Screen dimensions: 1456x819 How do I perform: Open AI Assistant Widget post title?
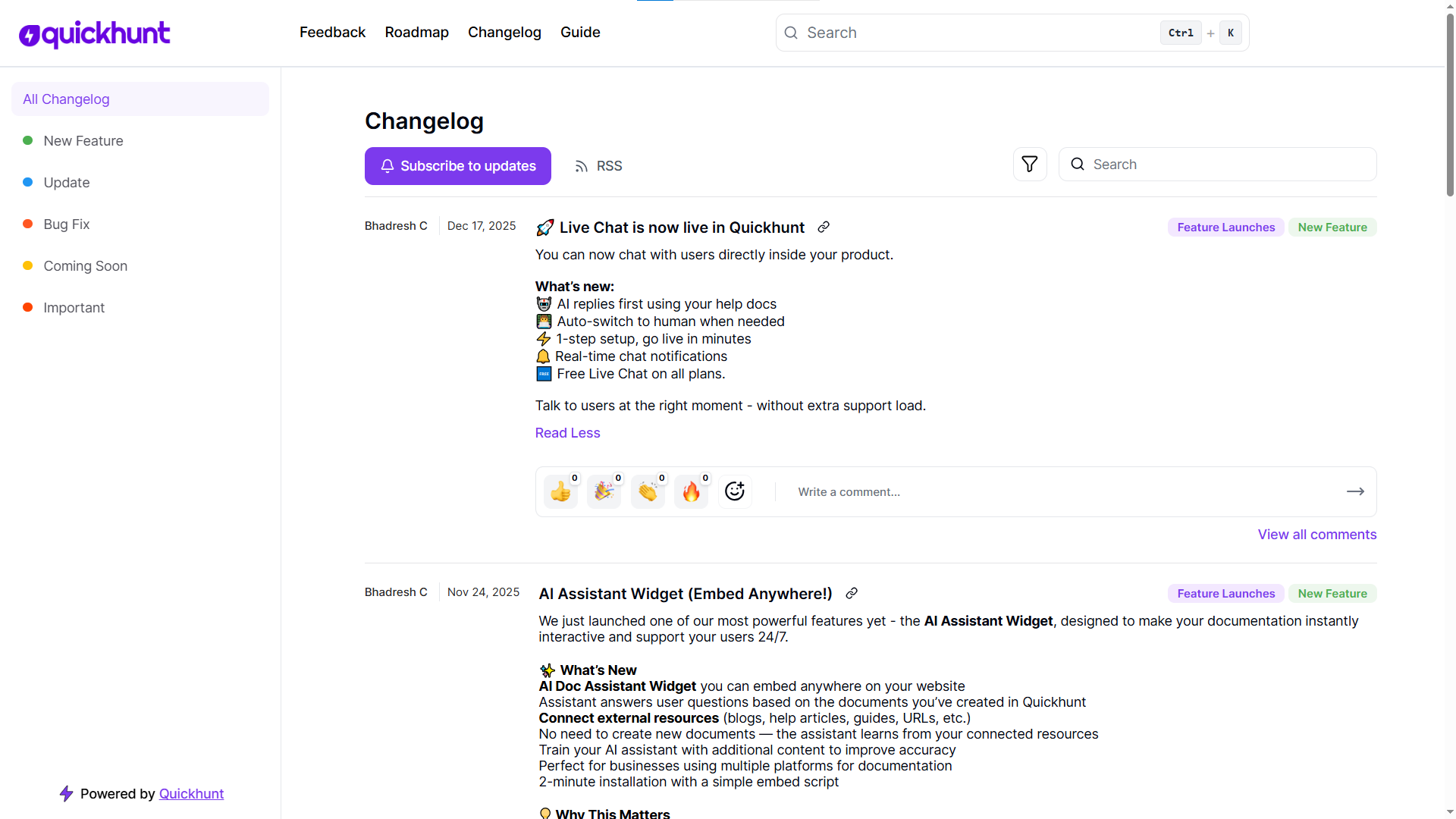point(686,594)
